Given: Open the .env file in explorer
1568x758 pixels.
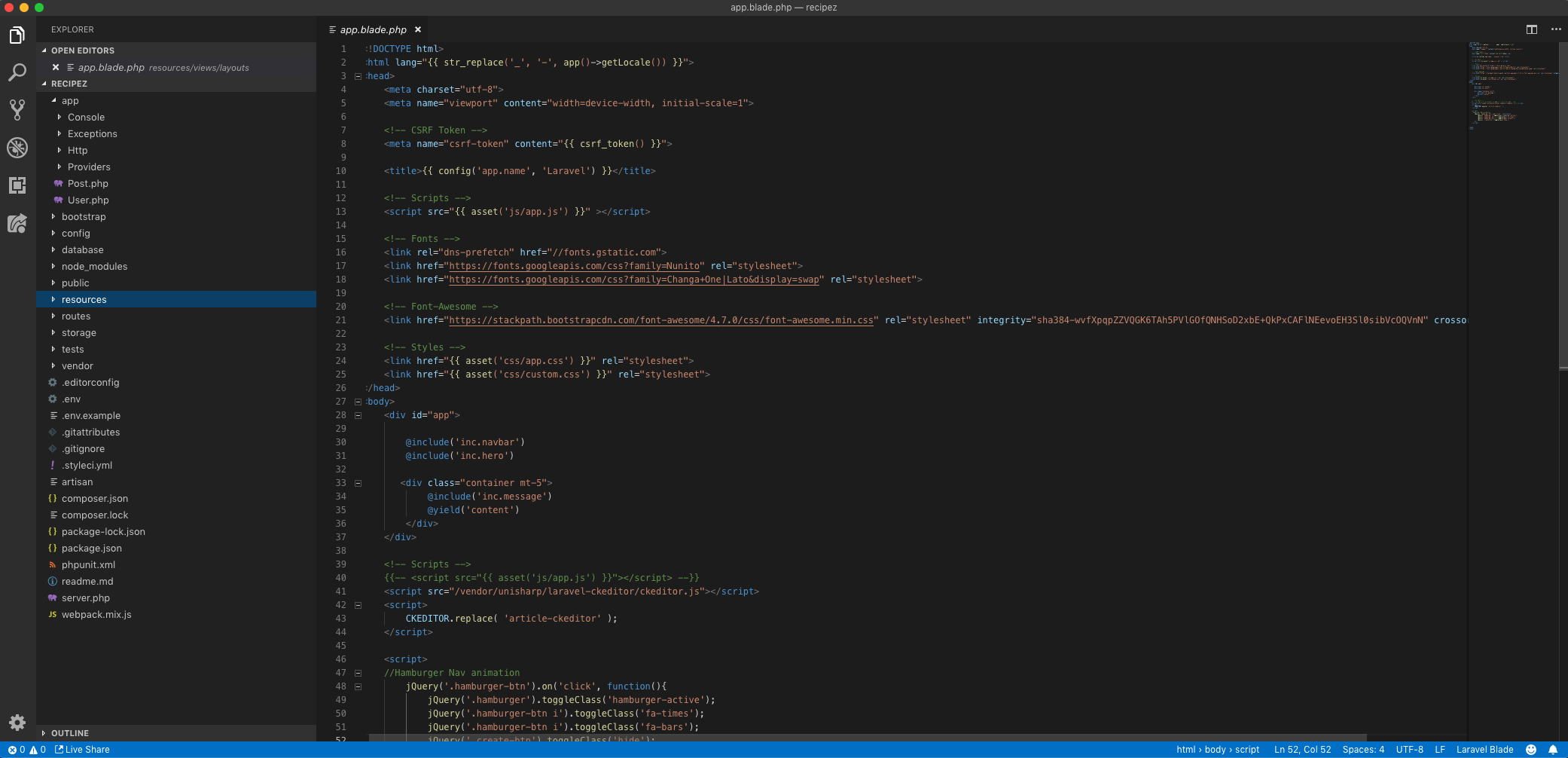Looking at the screenshot, I should point(176,399).
